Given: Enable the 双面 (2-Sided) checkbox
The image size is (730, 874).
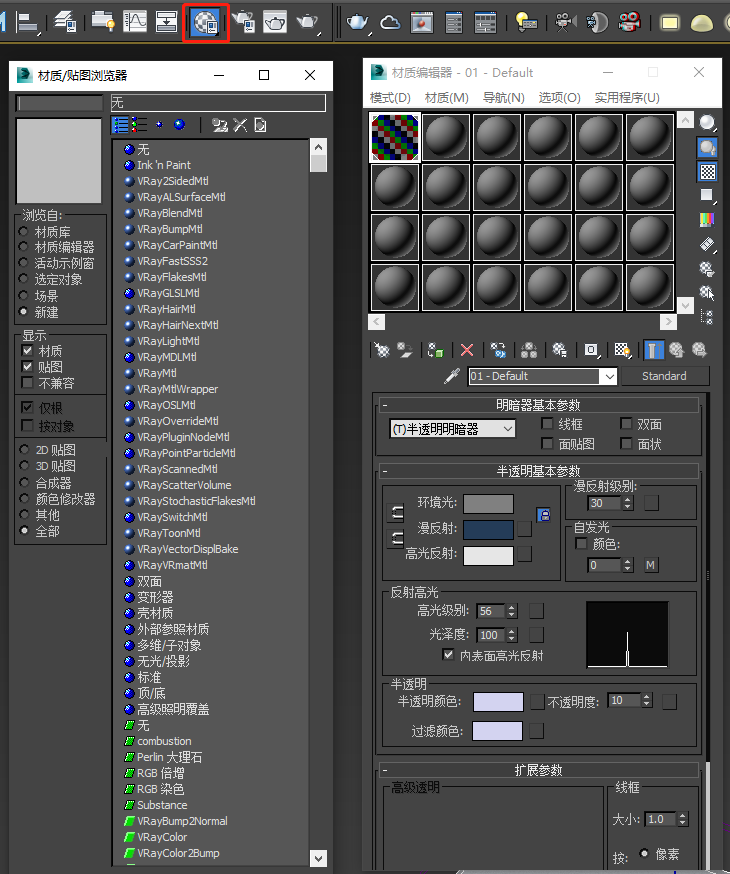Looking at the screenshot, I should (x=627, y=424).
